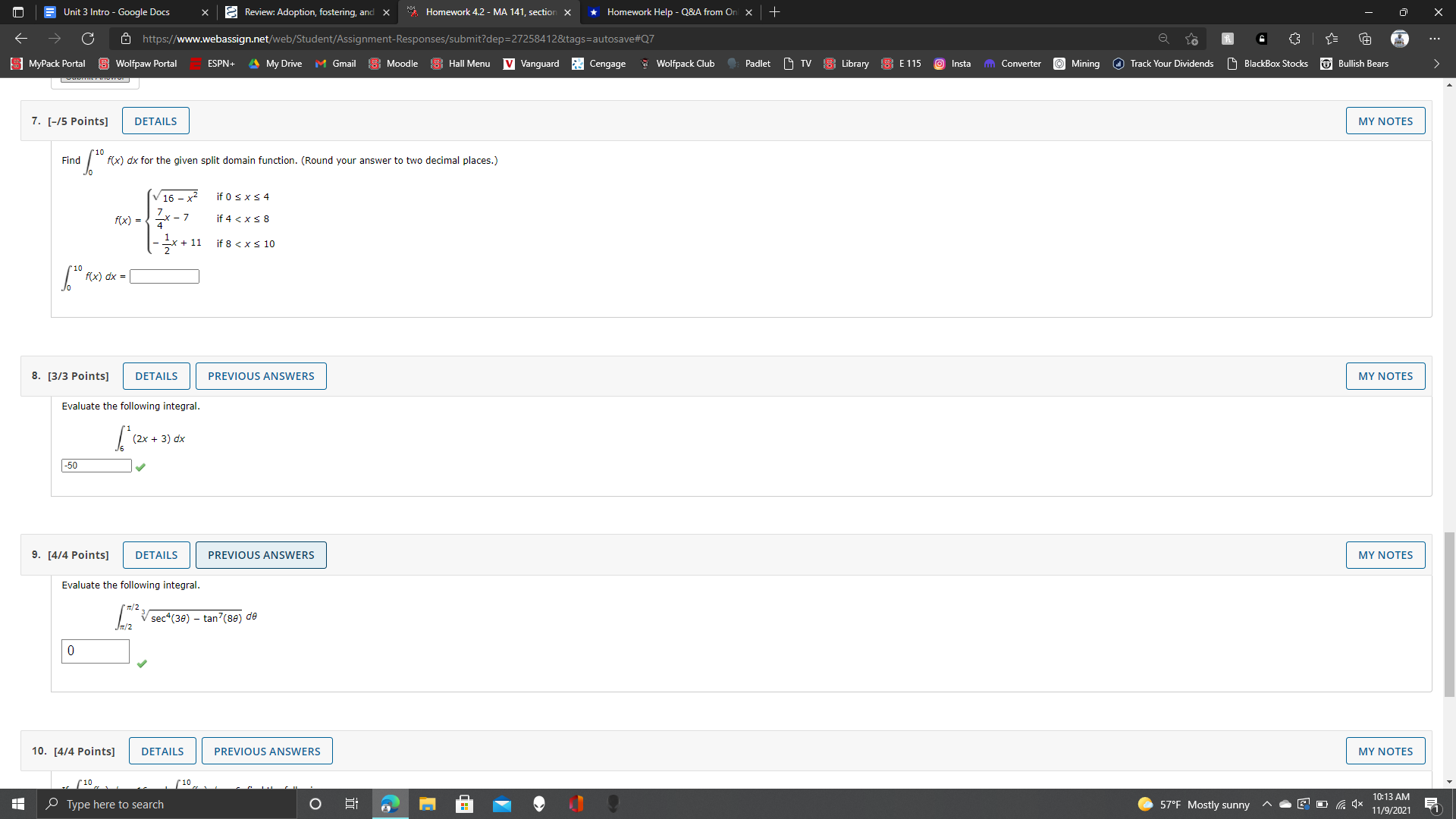Open File Explorer from taskbar

tap(427, 804)
